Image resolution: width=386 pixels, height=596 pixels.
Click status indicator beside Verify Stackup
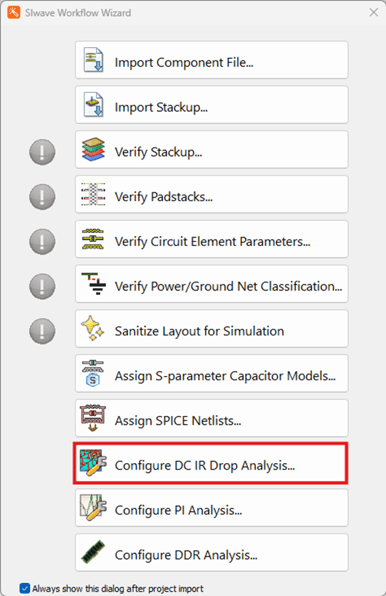(x=42, y=152)
